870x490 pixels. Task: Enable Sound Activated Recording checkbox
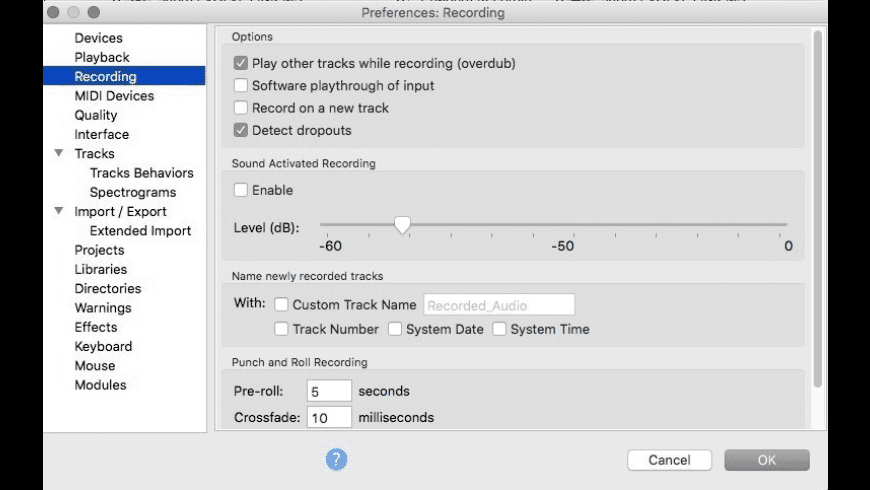240,190
